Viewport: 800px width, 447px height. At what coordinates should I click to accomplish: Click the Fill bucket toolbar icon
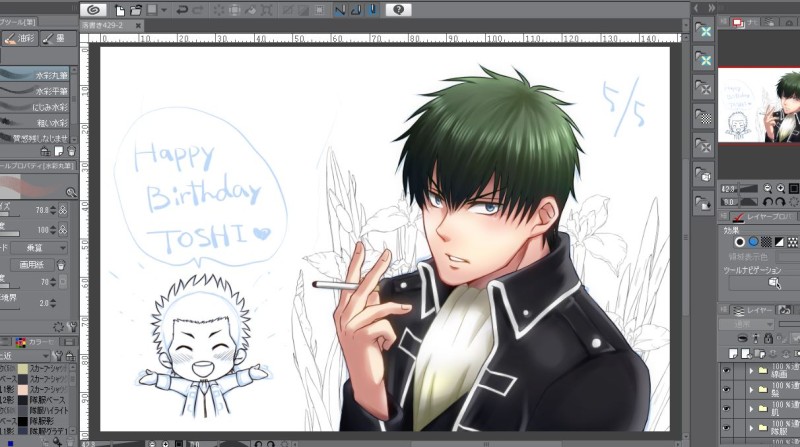(x=251, y=10)
